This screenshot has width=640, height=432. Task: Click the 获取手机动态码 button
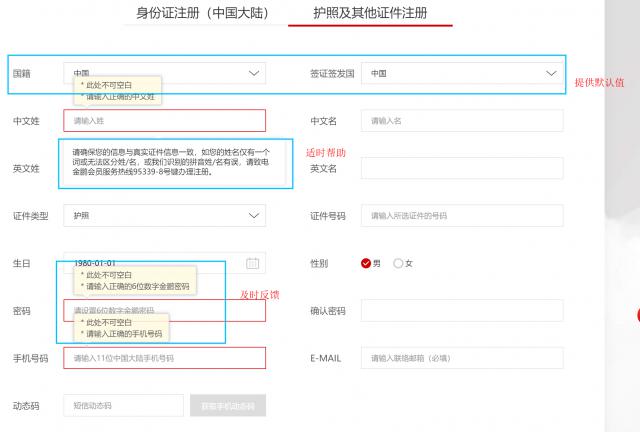coord(228,406)
